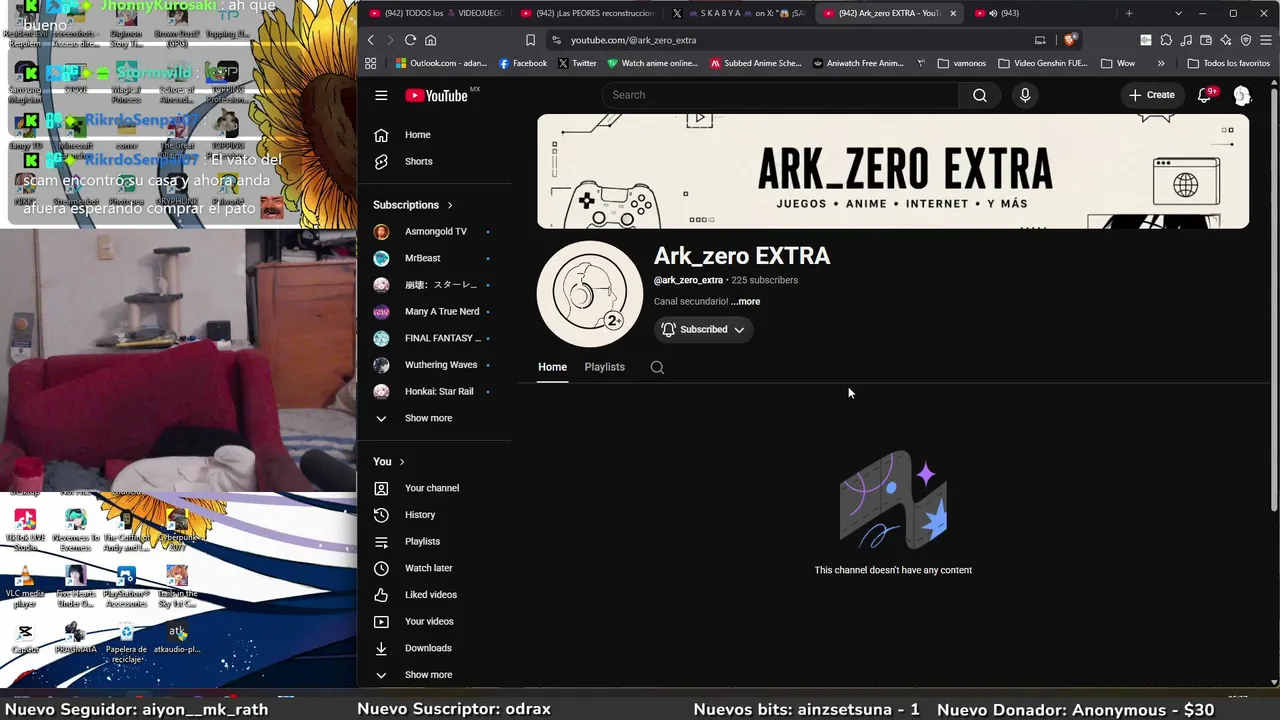
Task: Select the TikTok LIVE Studio desktop icon
Action: pos(25,530)
